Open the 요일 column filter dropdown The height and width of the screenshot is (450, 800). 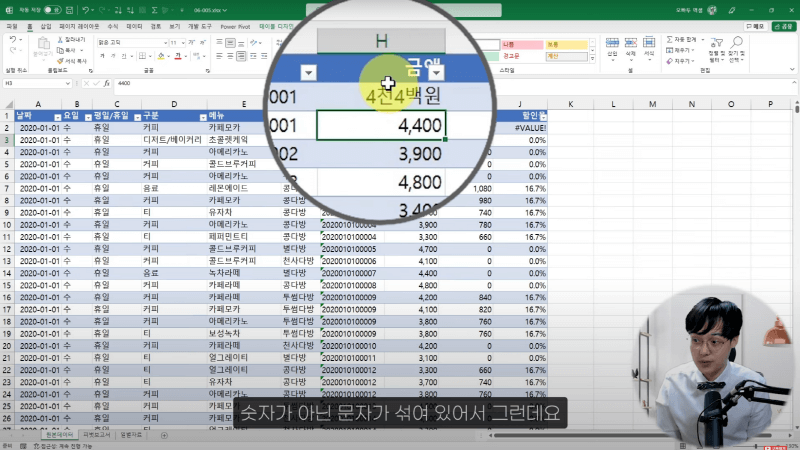click(x=88, y=117)
